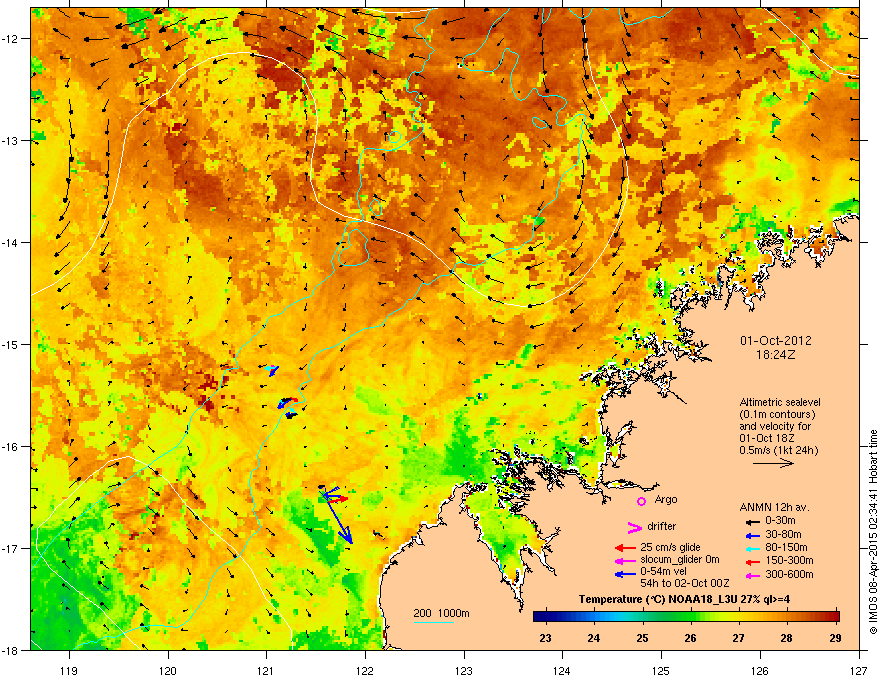
Task: Click the '150-300m' depth label
Action: (789, 560)
